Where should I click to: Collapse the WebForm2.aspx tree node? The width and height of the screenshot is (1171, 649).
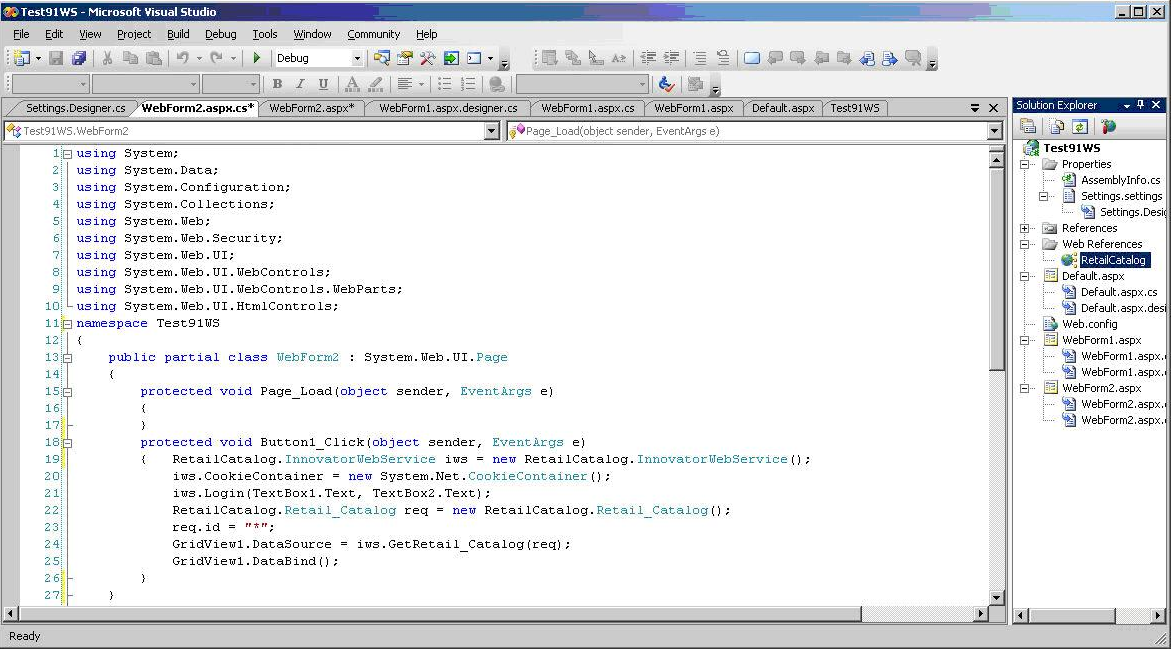pyautogui.click(x=1025, y=388)
